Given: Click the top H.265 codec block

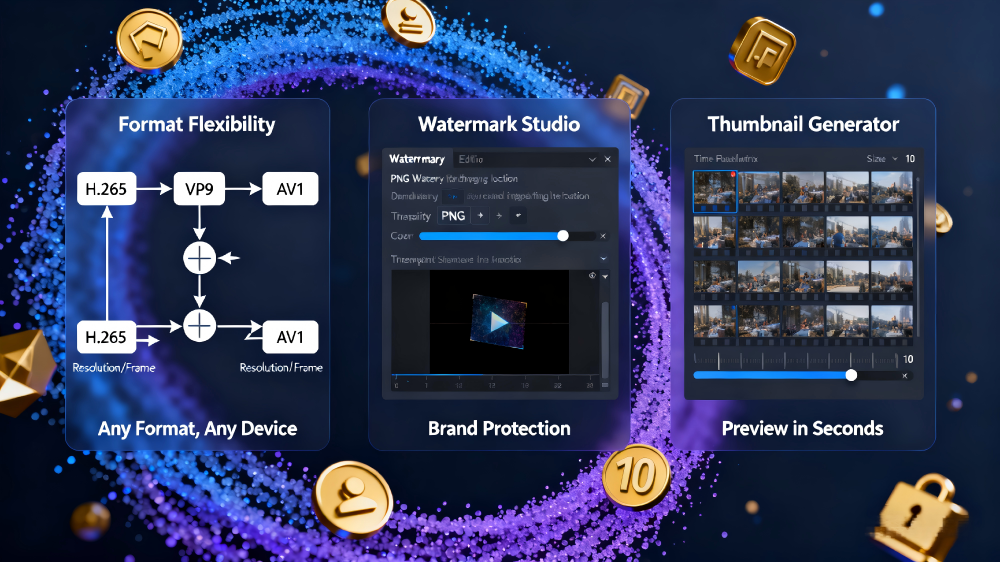Looking at the screenshot, I should coord(105,188).
